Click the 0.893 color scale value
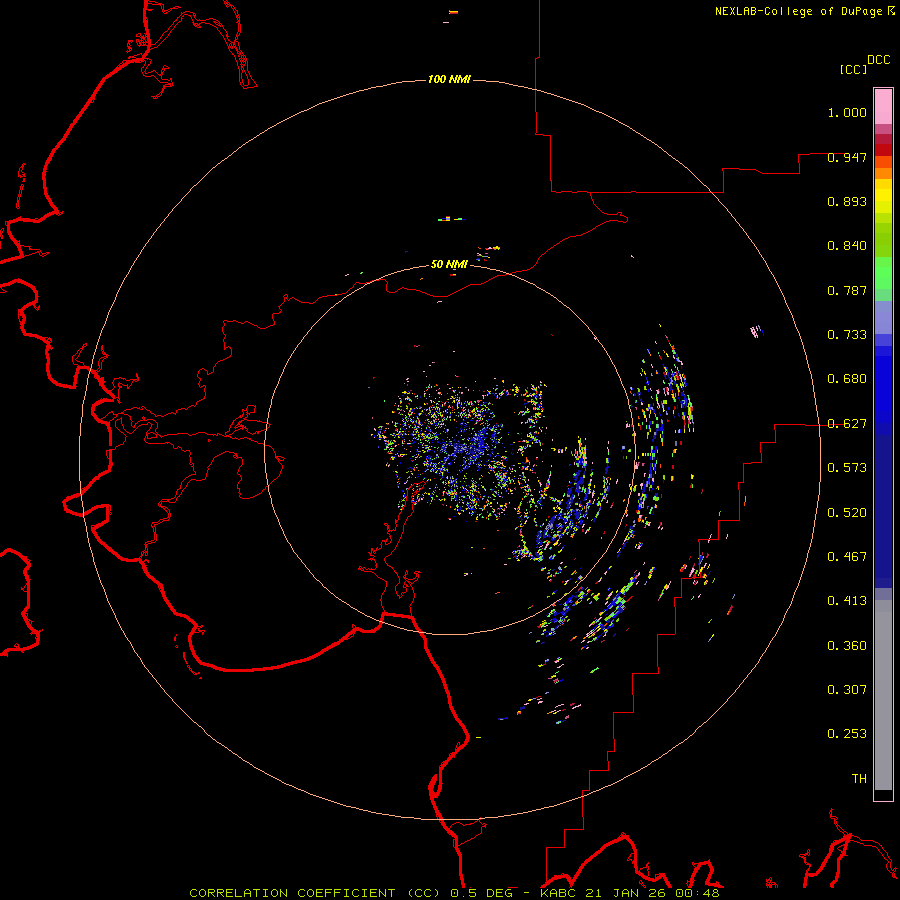This screenshot has height=900, width=900. (847, 201)
